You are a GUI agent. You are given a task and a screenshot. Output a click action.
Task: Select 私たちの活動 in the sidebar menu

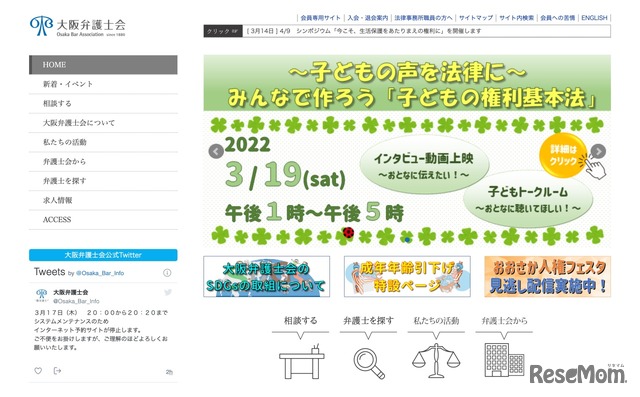pos(103,142)
